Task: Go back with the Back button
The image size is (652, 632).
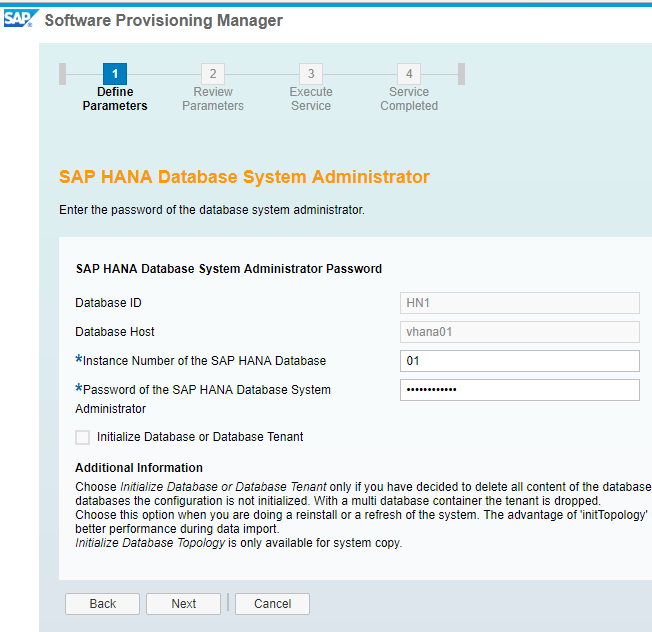Action: point(102,604)
